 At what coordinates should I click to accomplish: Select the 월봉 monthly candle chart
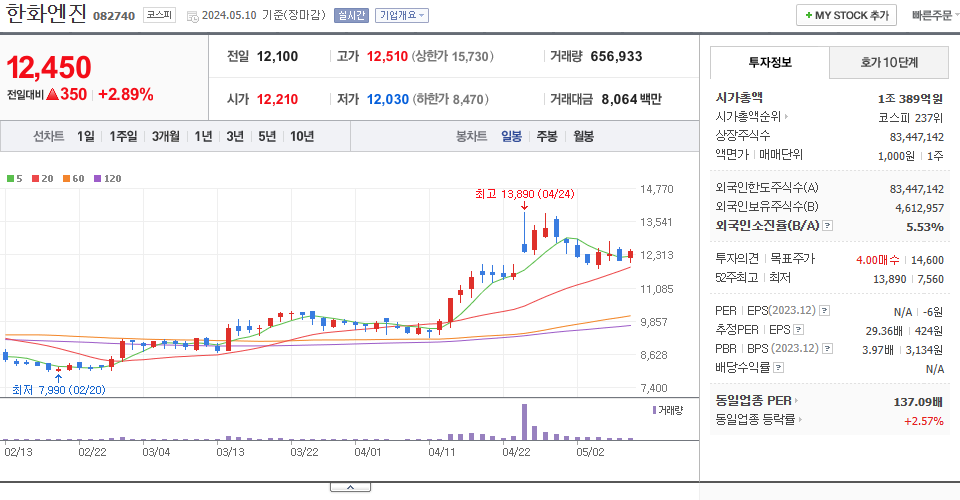(x=583, y=136)
